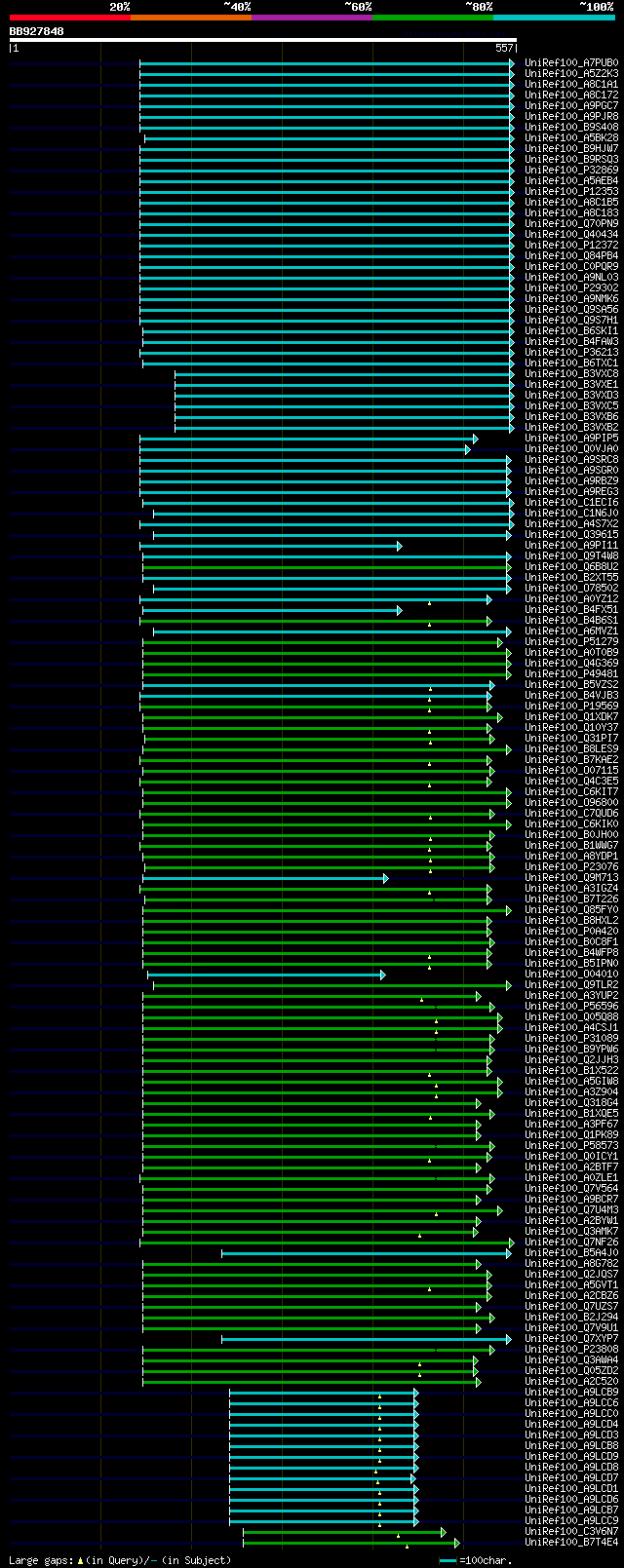Open hit UniRef100_Q40434
The height and width of the screenshot is (1568, 624).
(x=571, y=235)
